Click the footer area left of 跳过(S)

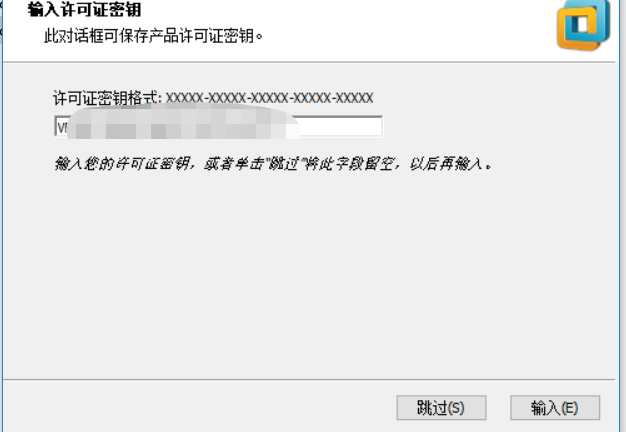[200, 407]
